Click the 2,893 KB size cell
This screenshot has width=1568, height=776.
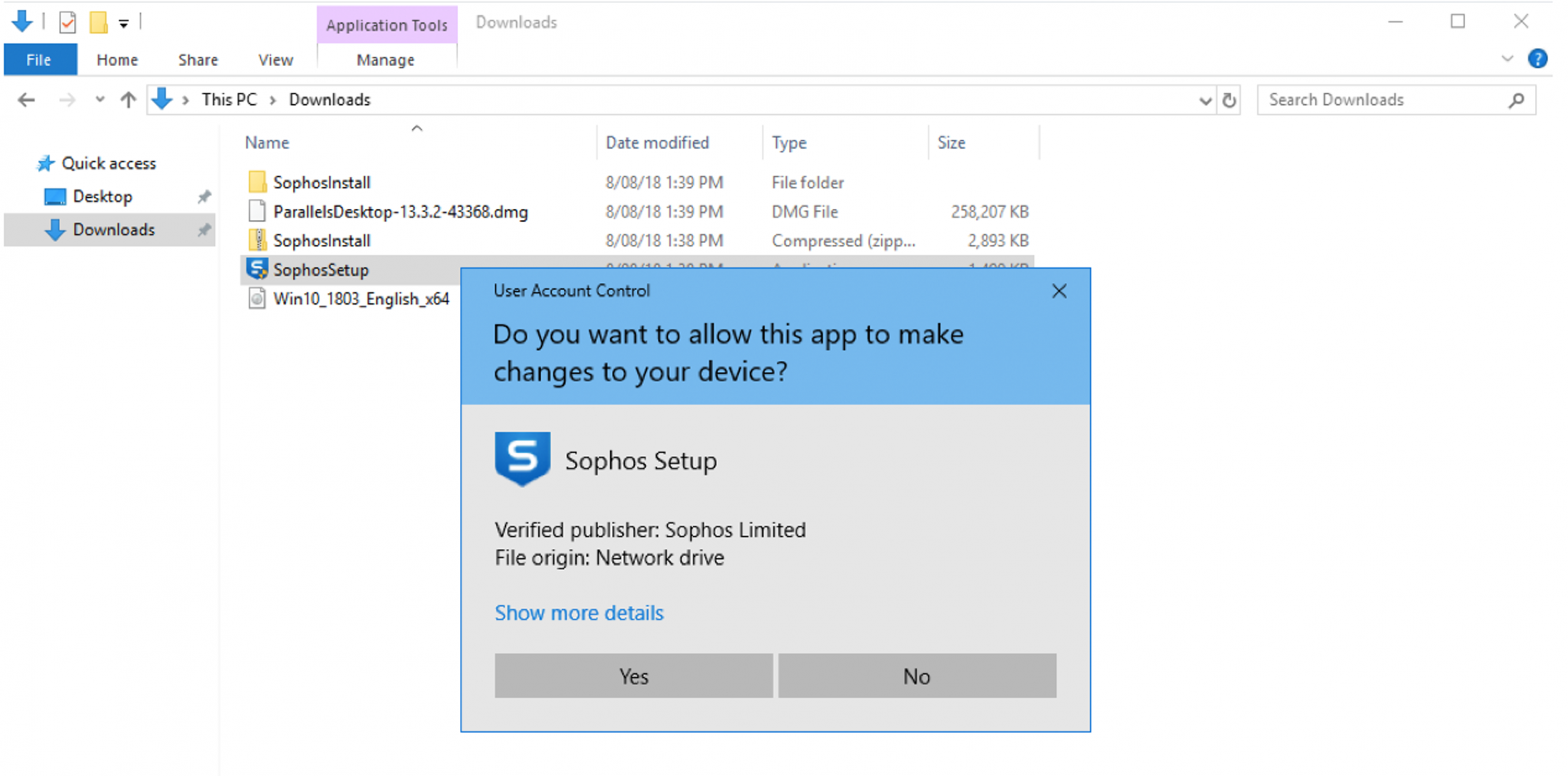click(998, 241)
